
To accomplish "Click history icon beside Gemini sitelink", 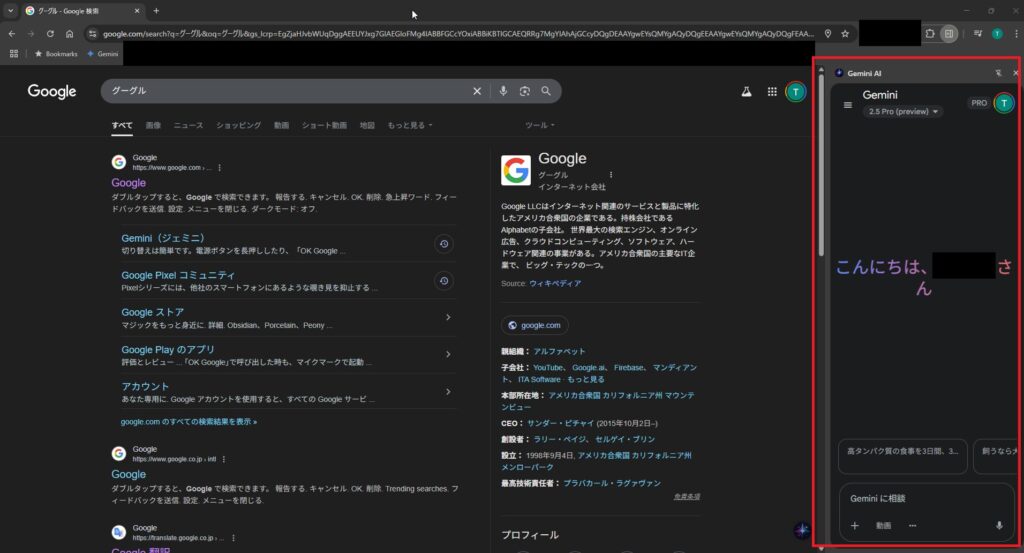I will 443,244.
